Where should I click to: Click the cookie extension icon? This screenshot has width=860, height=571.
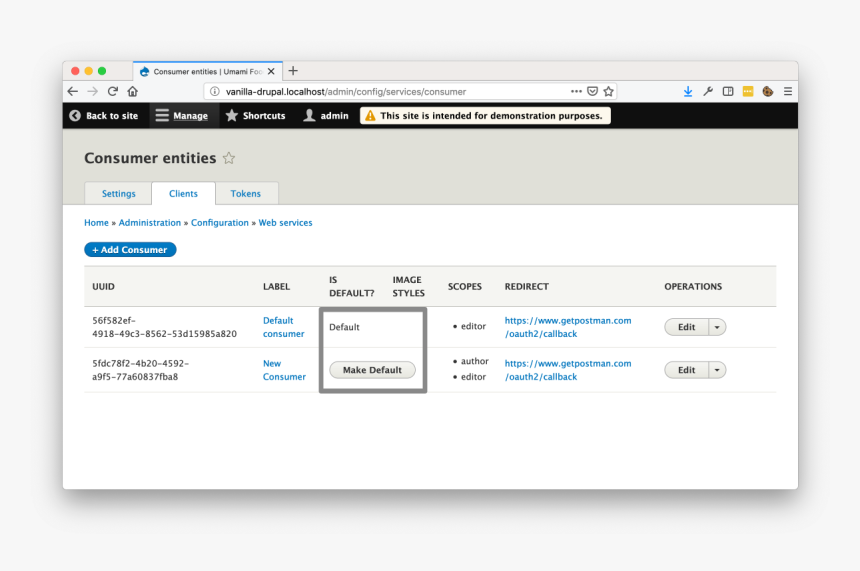click(x=768, y=92)
